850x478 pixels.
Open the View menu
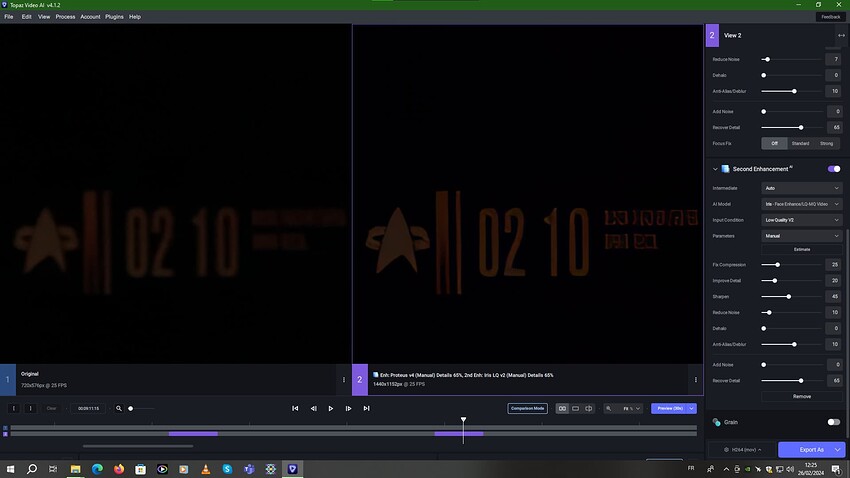click(44, 17)
